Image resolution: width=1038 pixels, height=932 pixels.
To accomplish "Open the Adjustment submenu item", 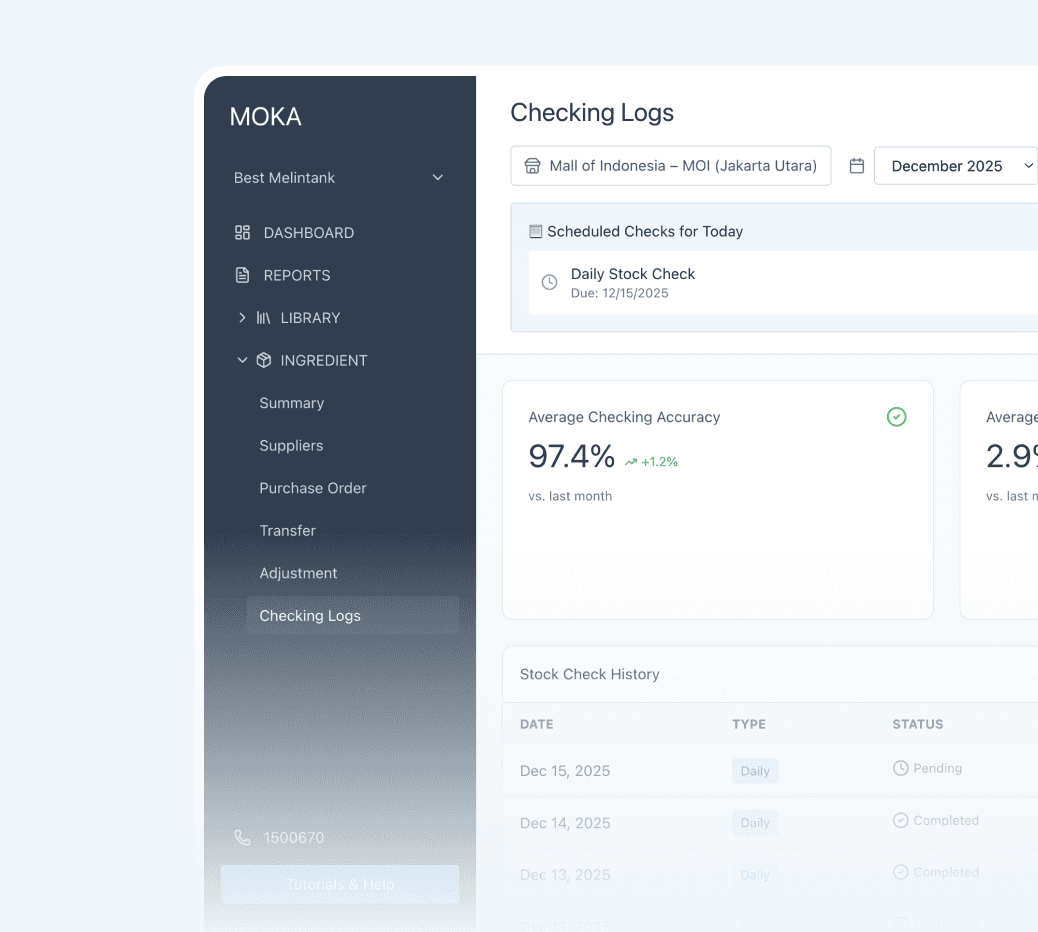I will [x=298, y=573].
